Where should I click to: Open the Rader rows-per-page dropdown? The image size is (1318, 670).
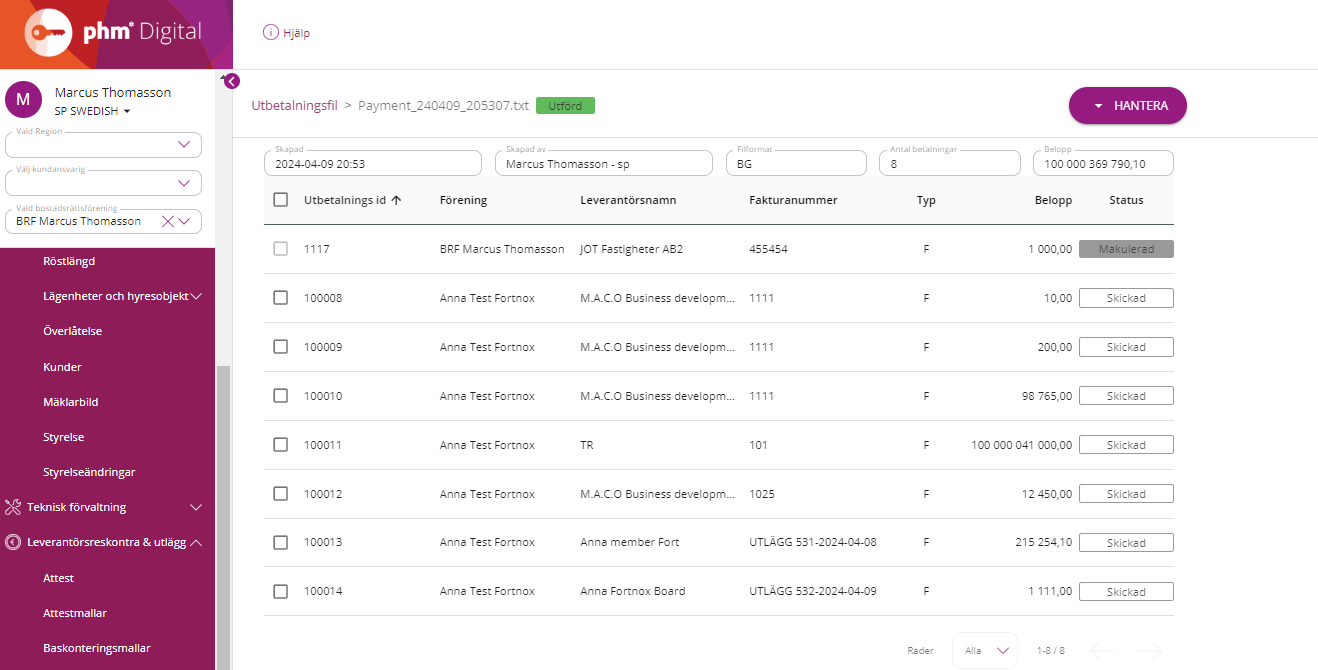tap(985, 650)
